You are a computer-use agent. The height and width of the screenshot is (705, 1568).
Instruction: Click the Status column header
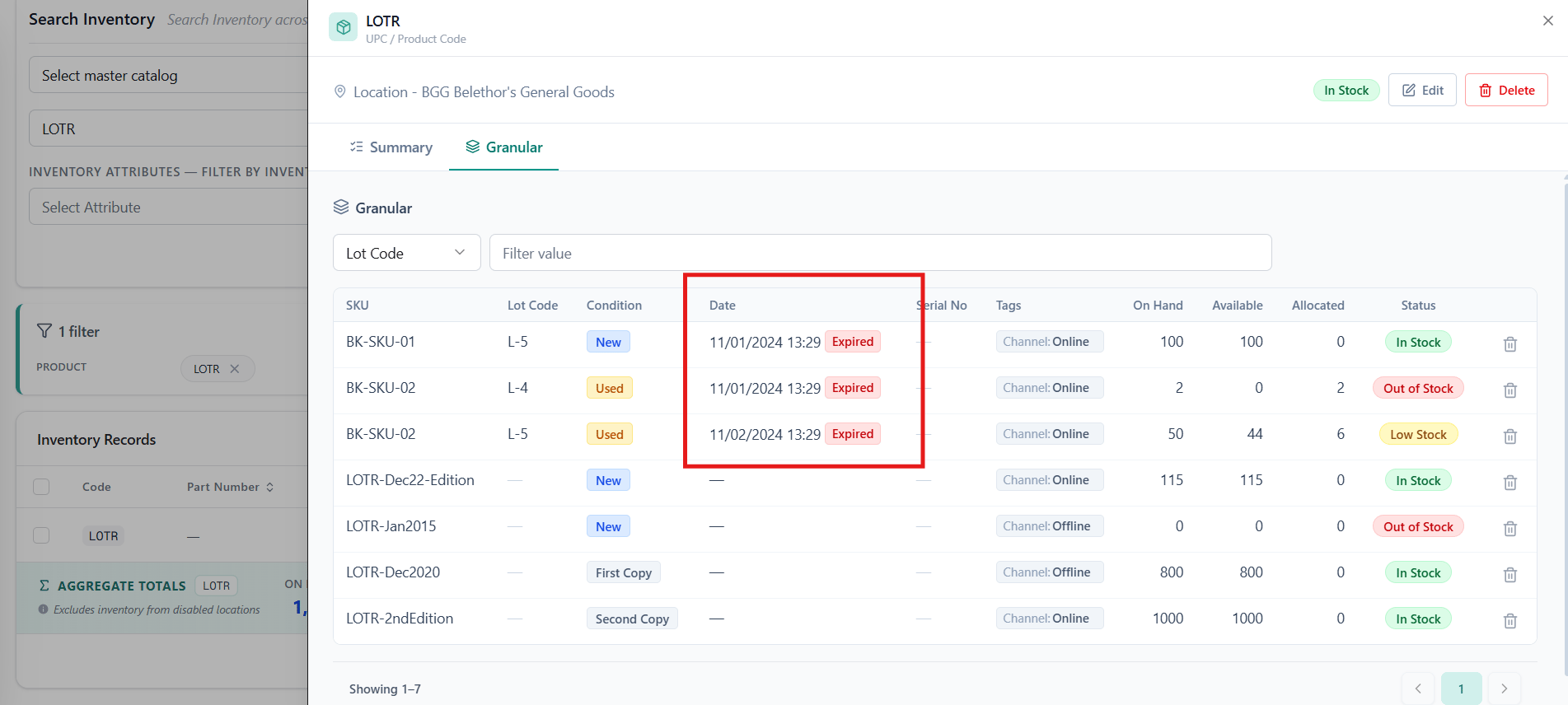coord(1418,305)
